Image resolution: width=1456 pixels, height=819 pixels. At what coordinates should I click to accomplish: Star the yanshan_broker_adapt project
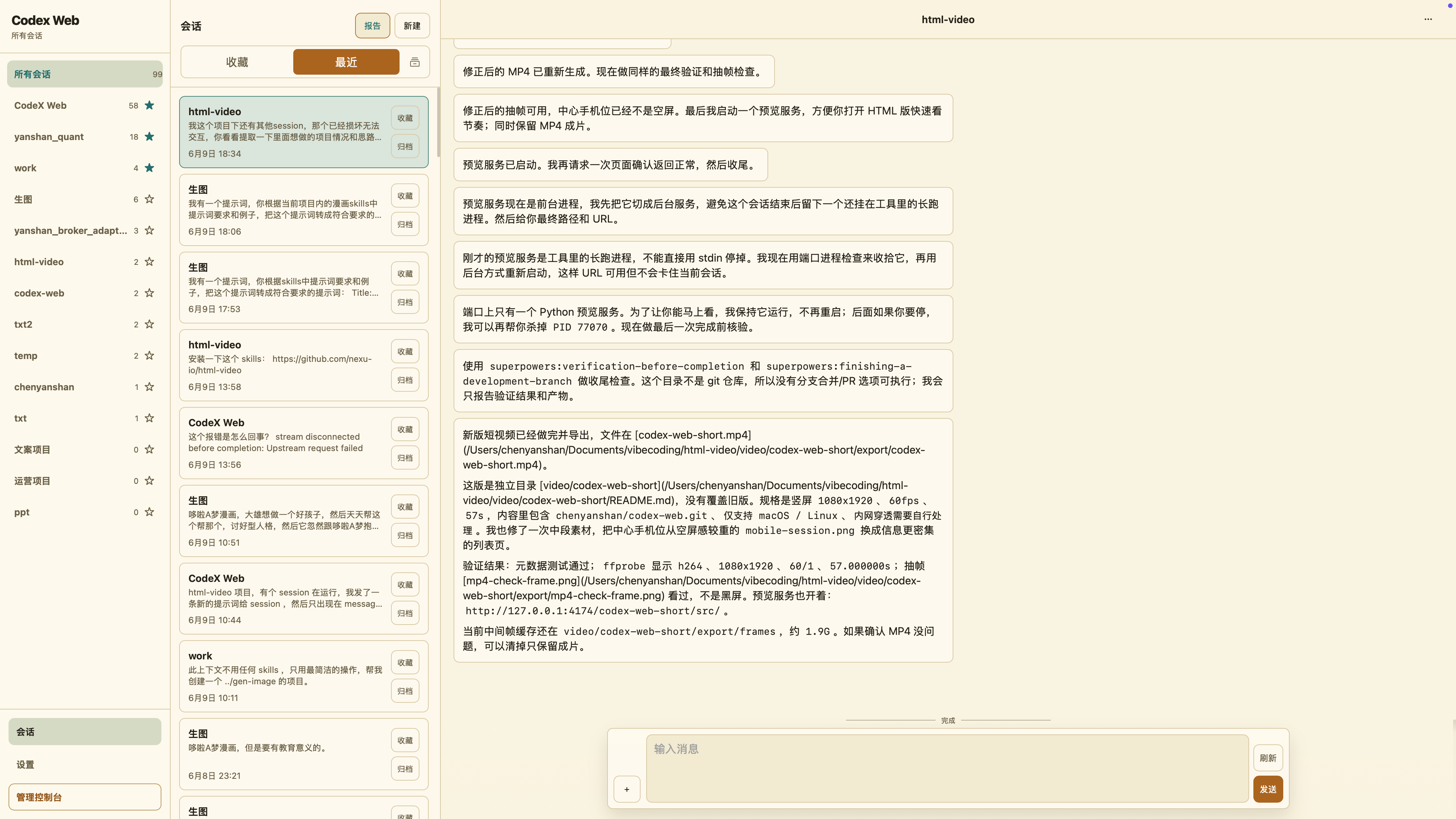[x=149, y=230]
